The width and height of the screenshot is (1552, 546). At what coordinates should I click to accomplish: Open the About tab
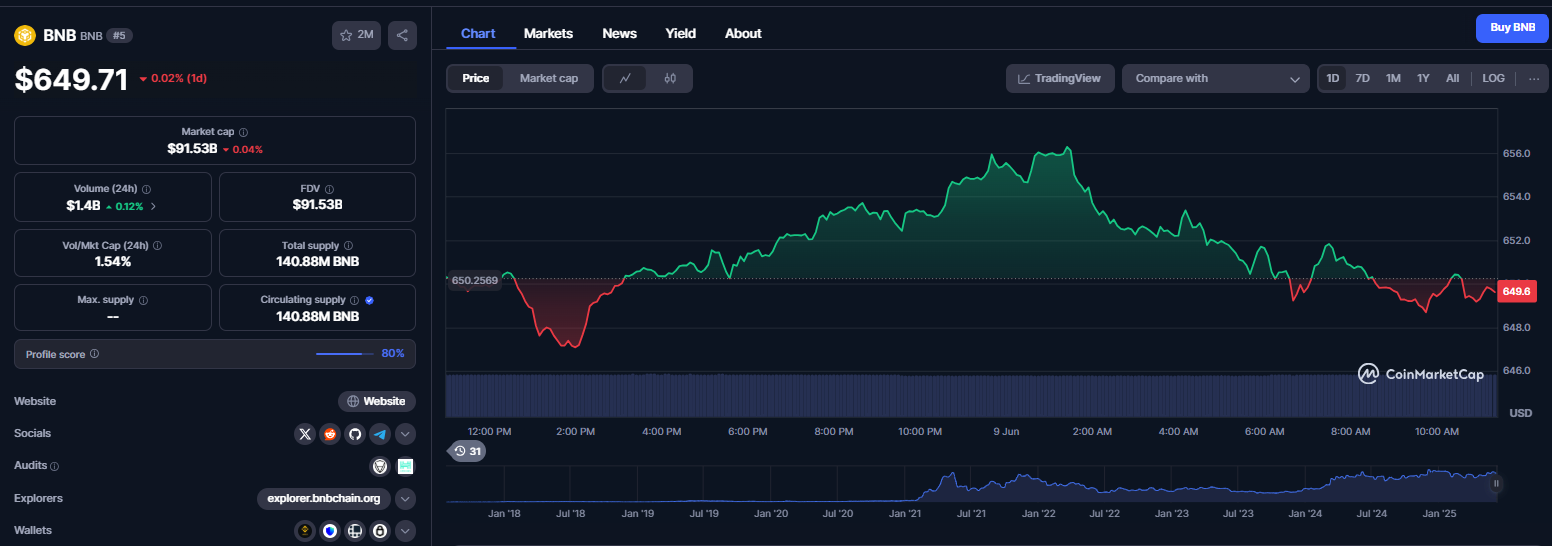click(x=743, y=33)
